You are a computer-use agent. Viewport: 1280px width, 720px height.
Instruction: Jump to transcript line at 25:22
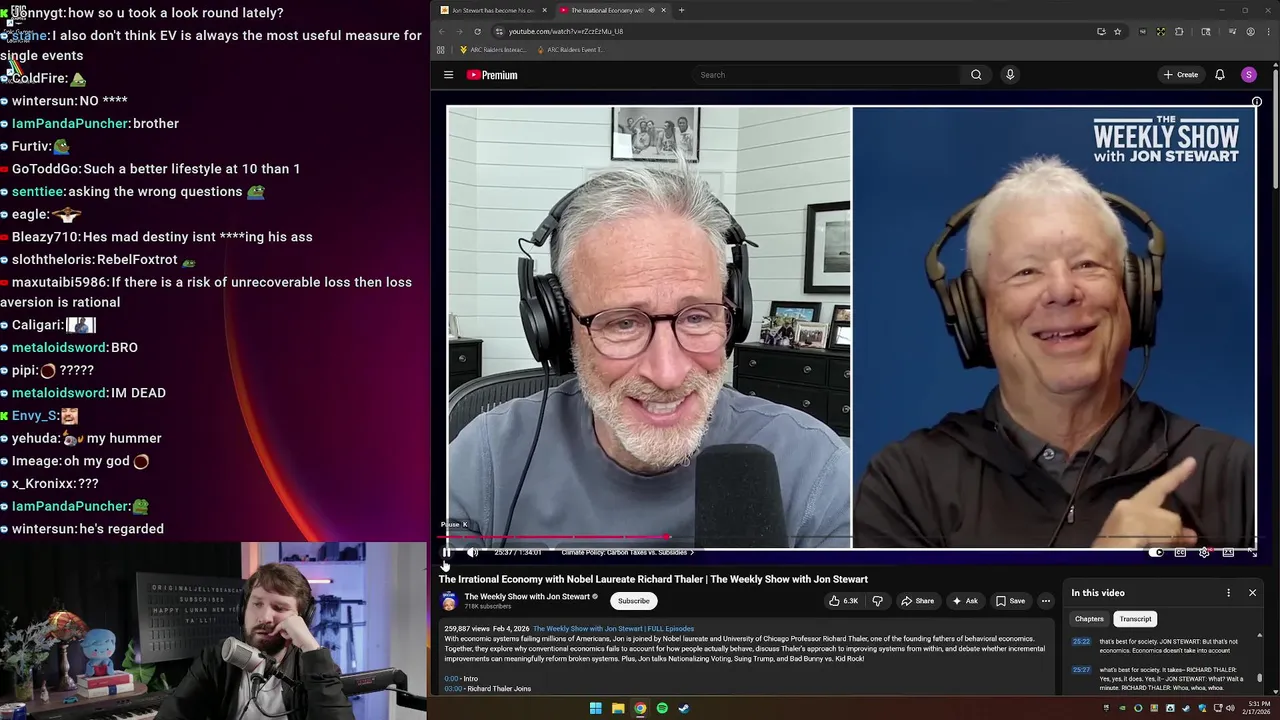[1081, 641]
